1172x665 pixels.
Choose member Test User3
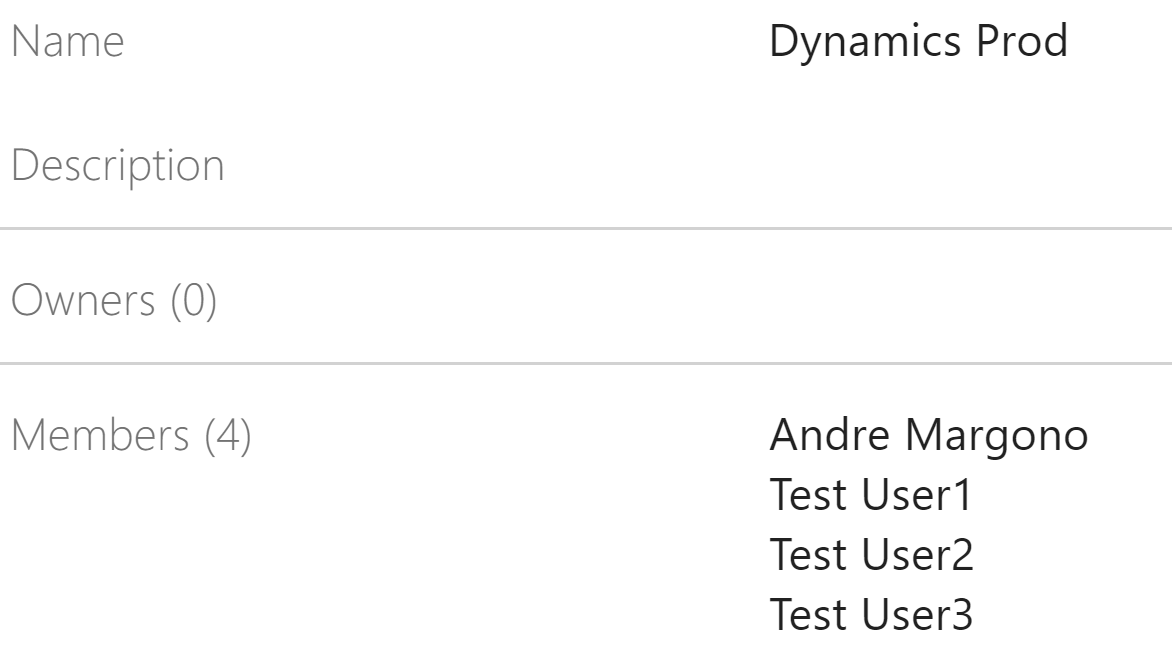pyautogui.click(x=870, y=615)
